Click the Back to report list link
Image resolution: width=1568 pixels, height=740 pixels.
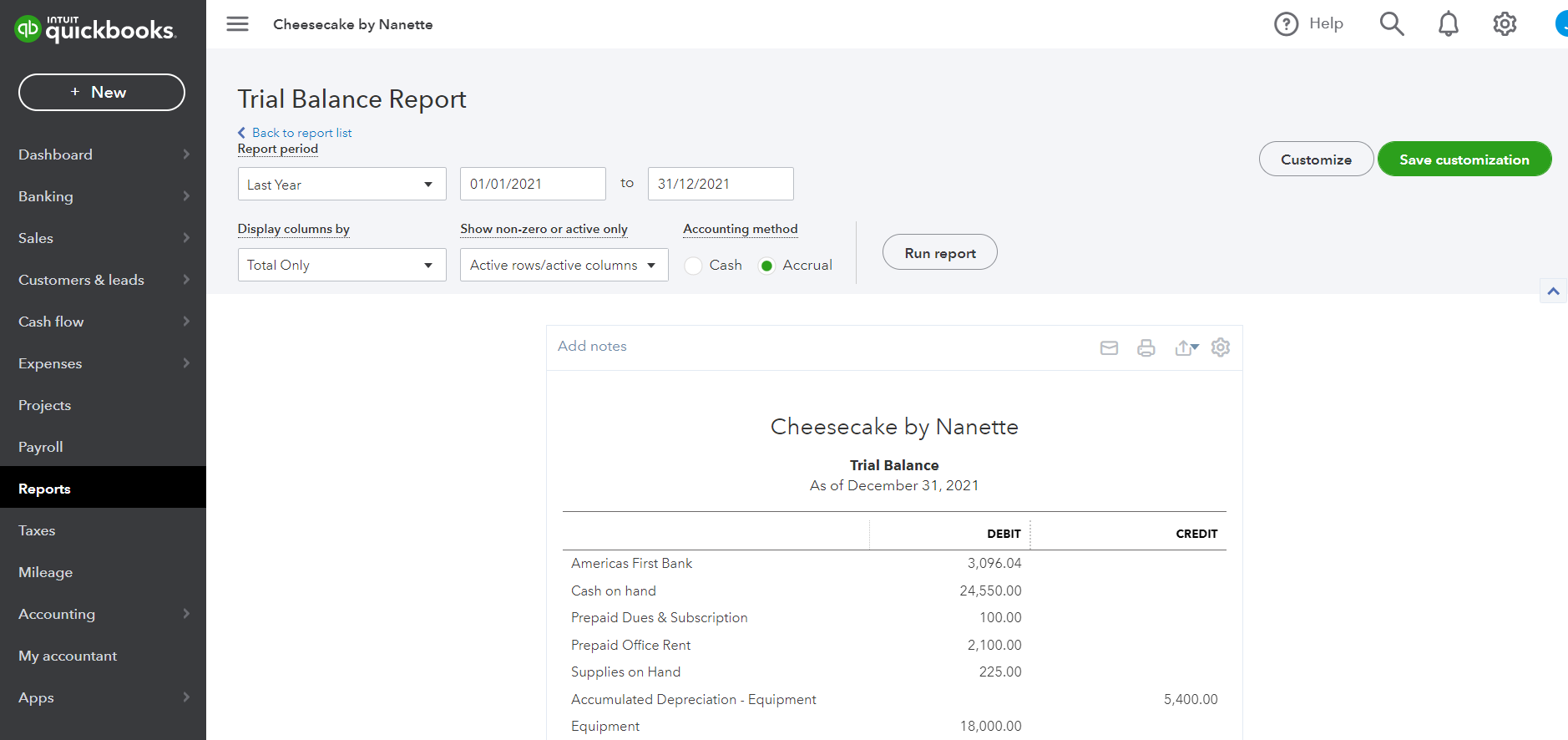295,133
